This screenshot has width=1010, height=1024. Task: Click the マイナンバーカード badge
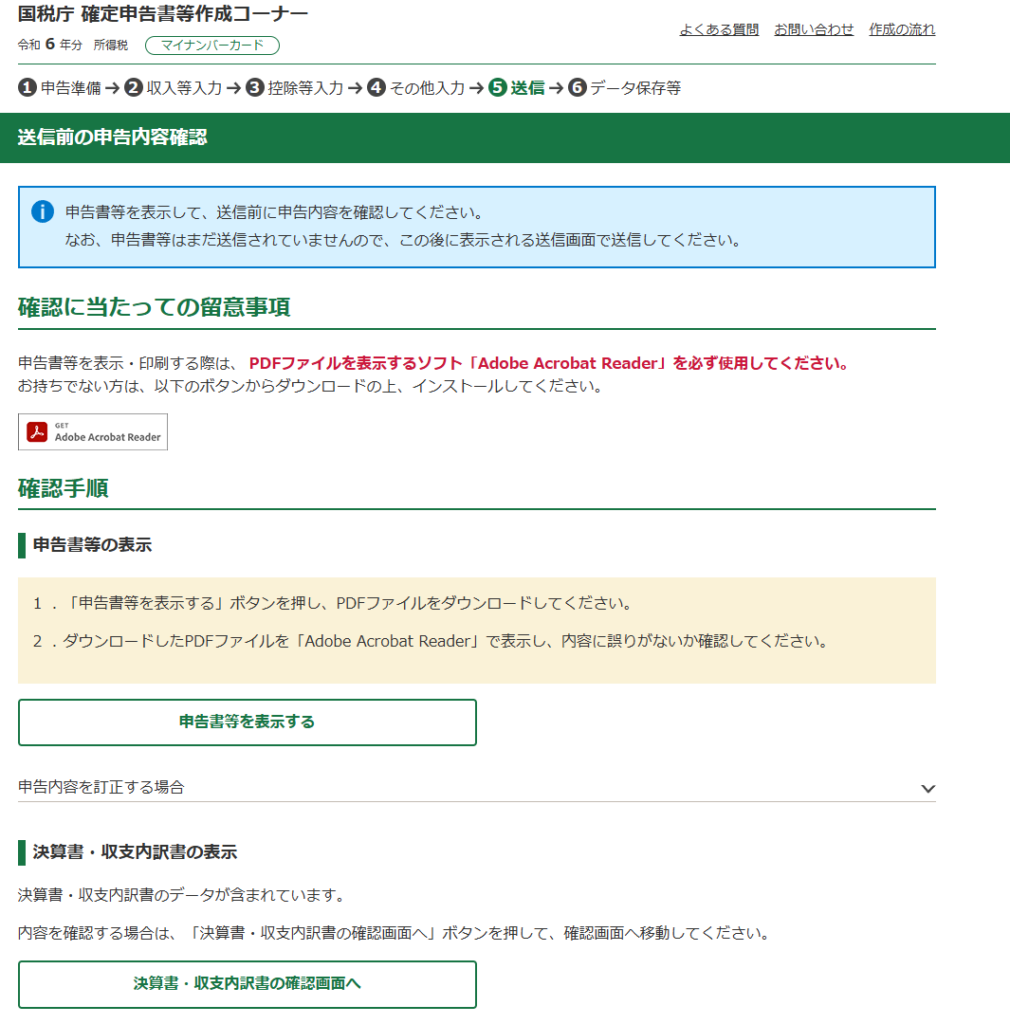tap(212, 45)
